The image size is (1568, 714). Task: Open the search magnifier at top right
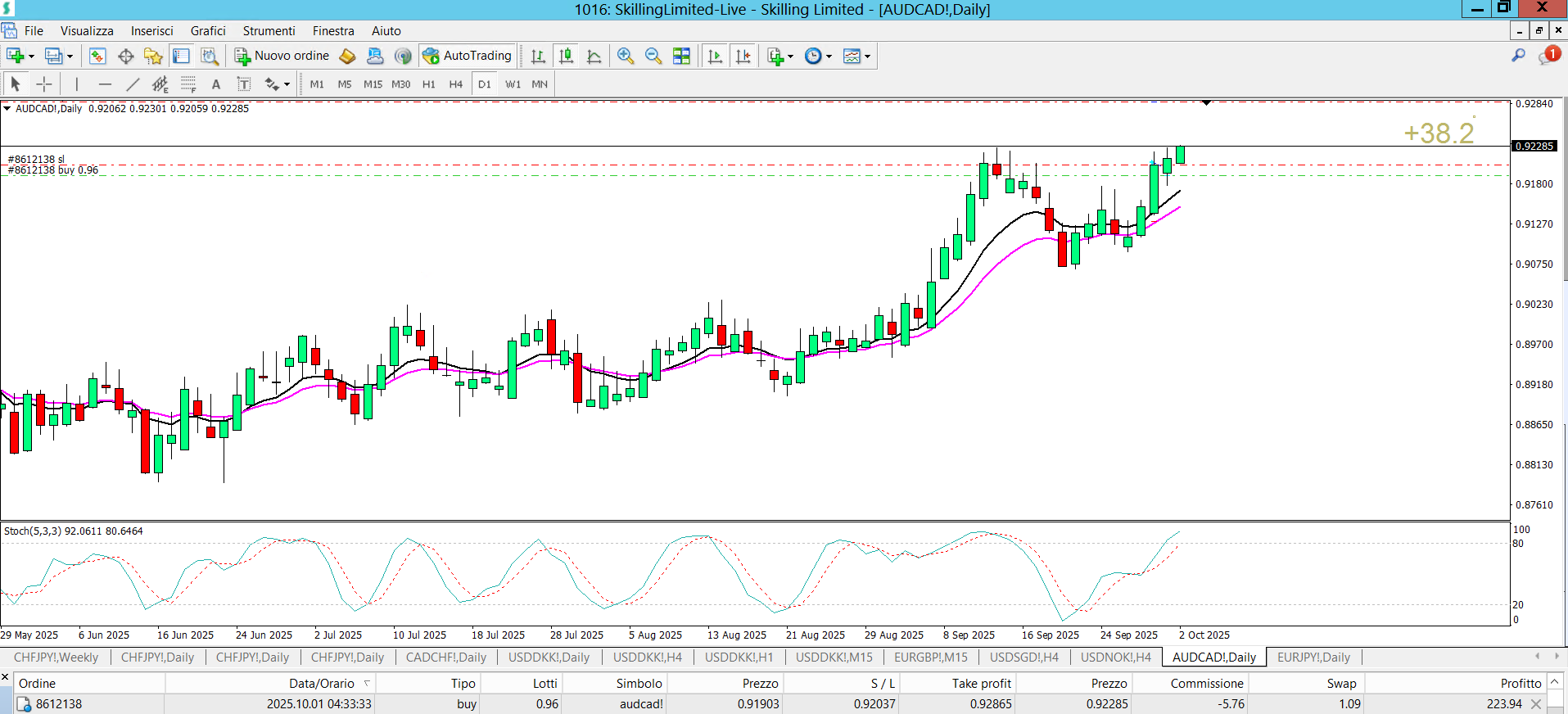[x=1518, y=56]
